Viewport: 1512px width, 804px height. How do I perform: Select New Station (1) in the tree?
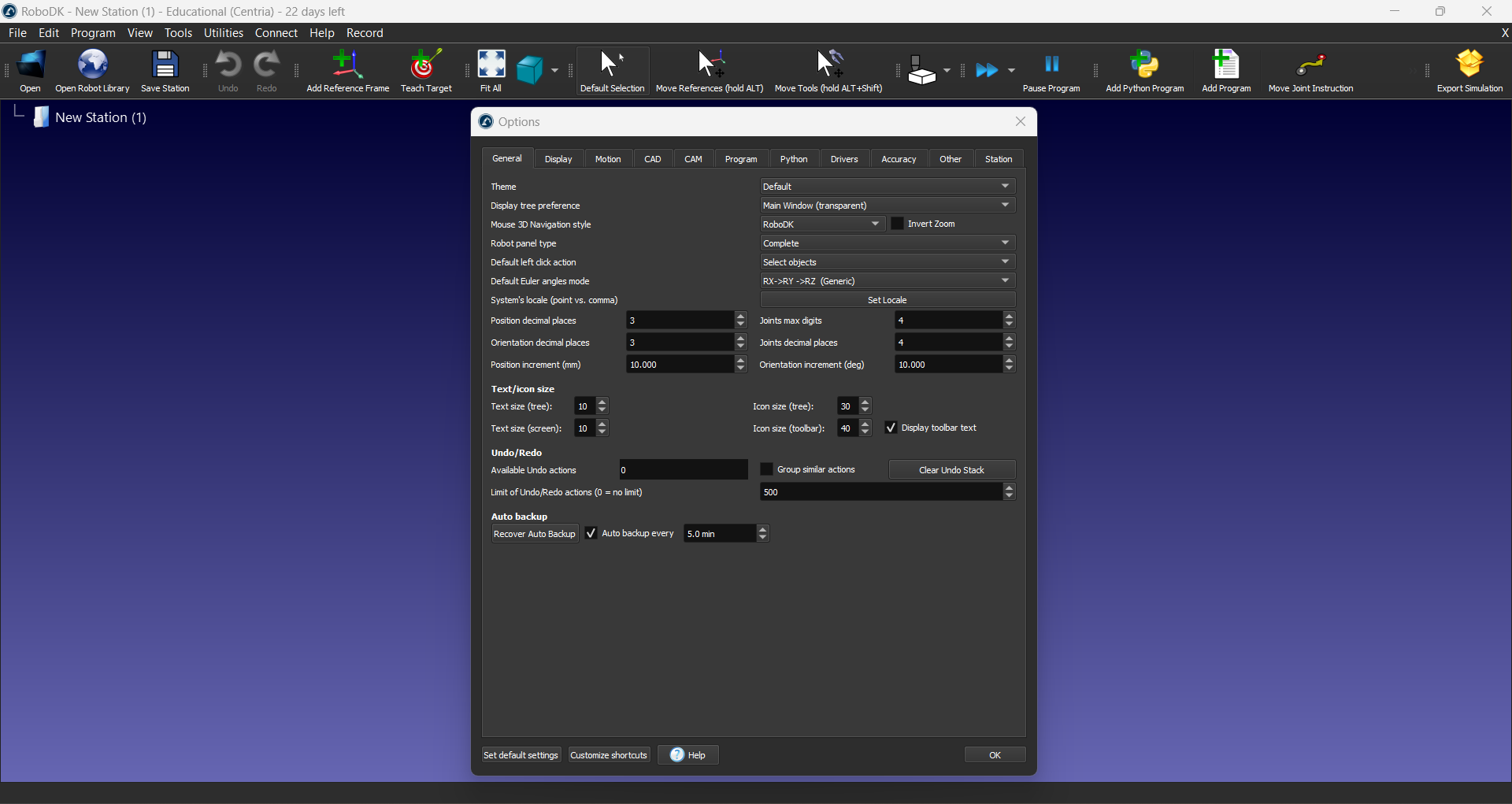[100, 117]
